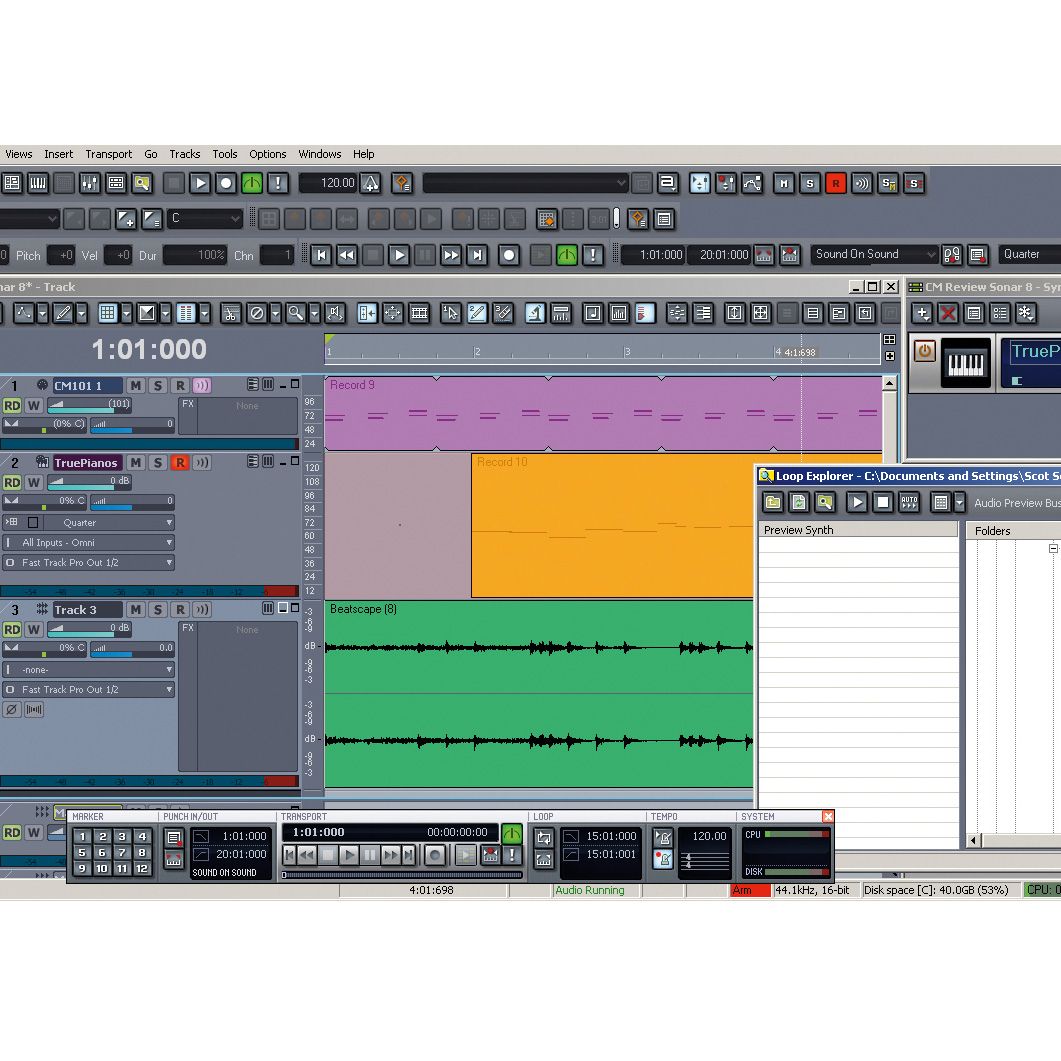Open the key C dropdown in toolbar

coord(204,219)
